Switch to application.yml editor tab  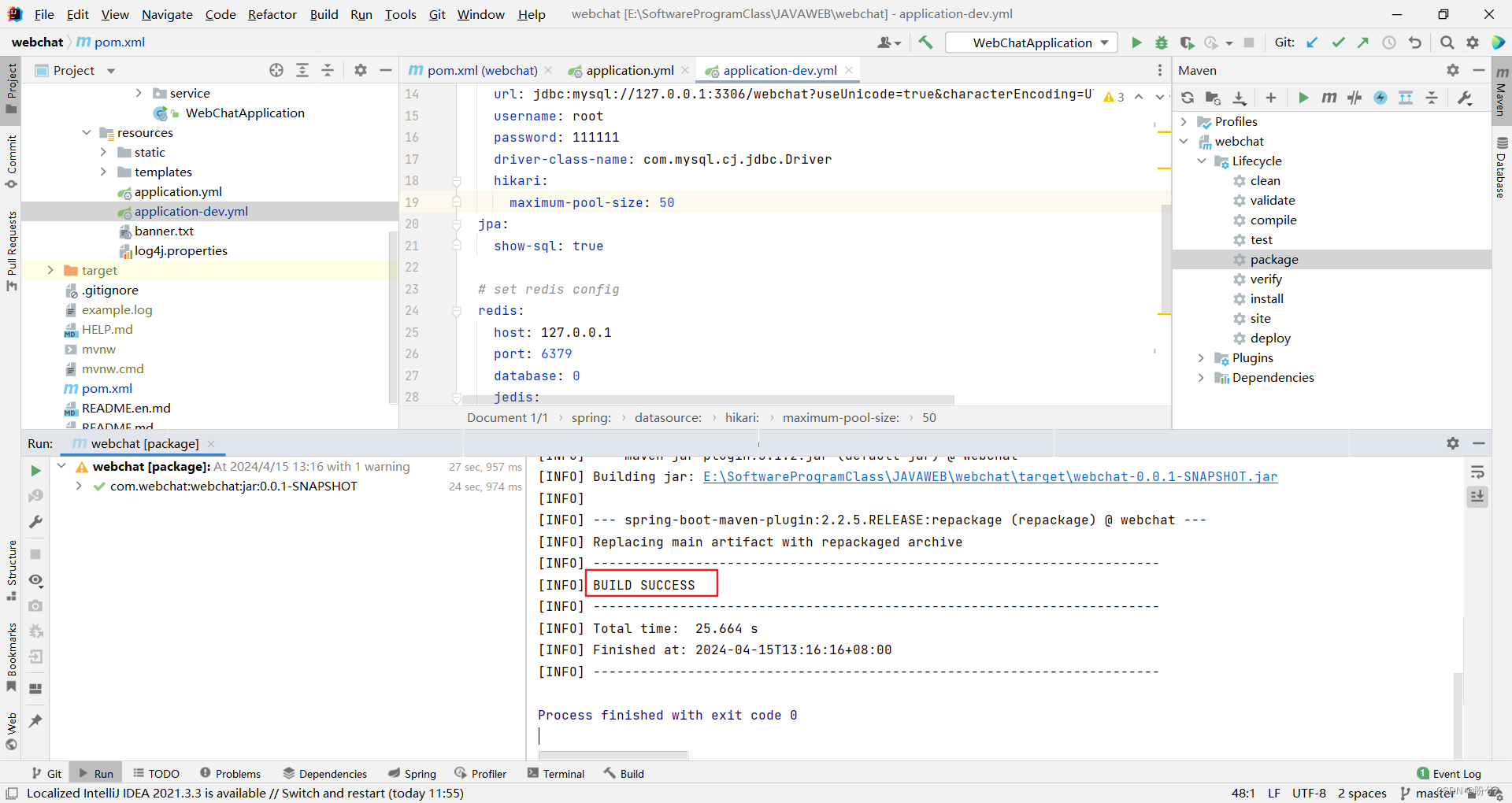click(x=630, y=70)
